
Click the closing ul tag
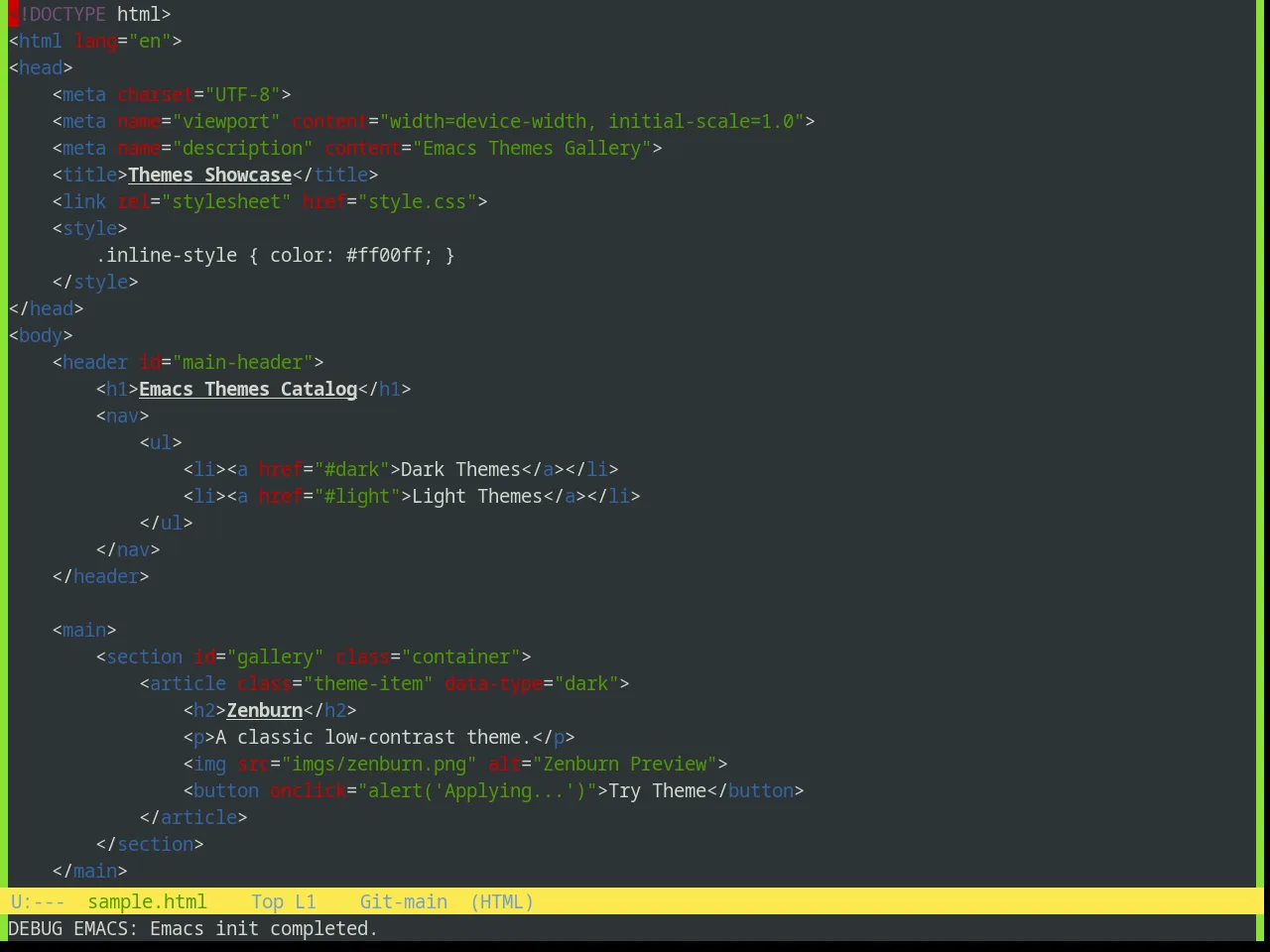point(167,523)
